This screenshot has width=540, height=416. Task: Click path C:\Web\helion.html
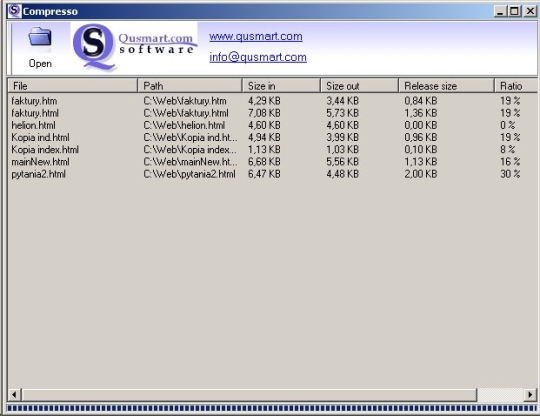click(184, 125)
